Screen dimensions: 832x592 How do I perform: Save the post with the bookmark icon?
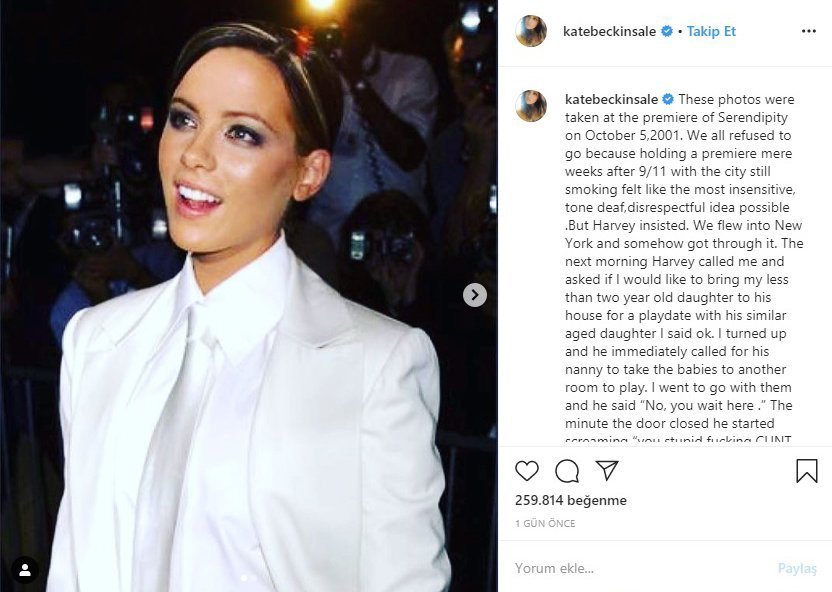(807, 471)
